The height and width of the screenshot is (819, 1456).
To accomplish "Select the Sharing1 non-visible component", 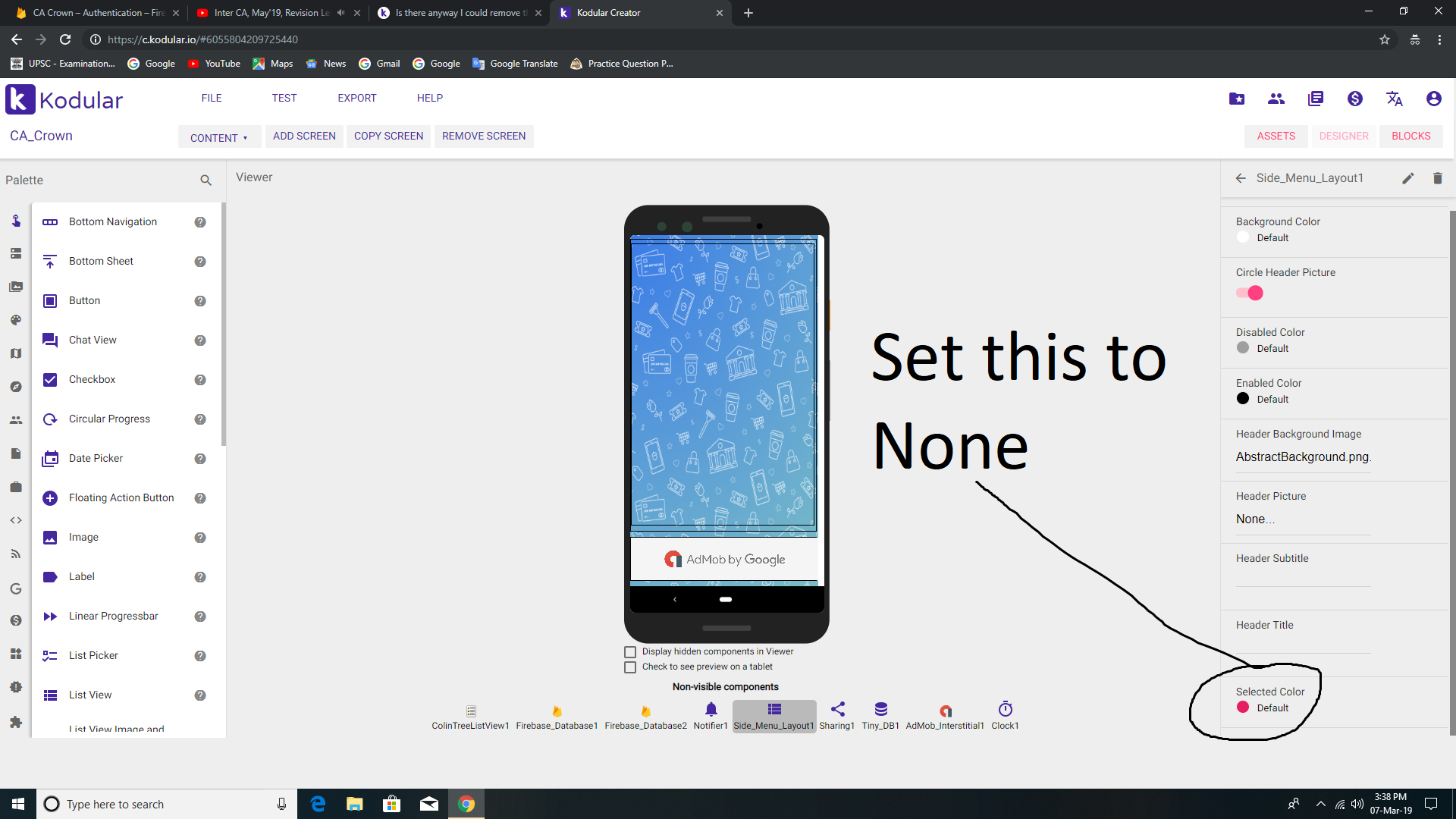I will tap(837, 710).
